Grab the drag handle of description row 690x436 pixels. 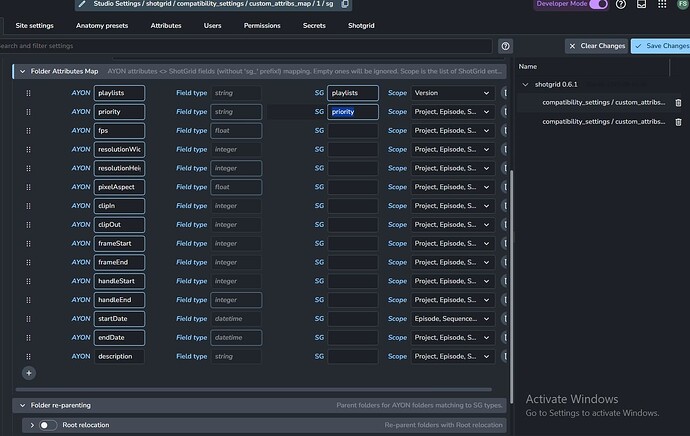(x=28, y=357)
